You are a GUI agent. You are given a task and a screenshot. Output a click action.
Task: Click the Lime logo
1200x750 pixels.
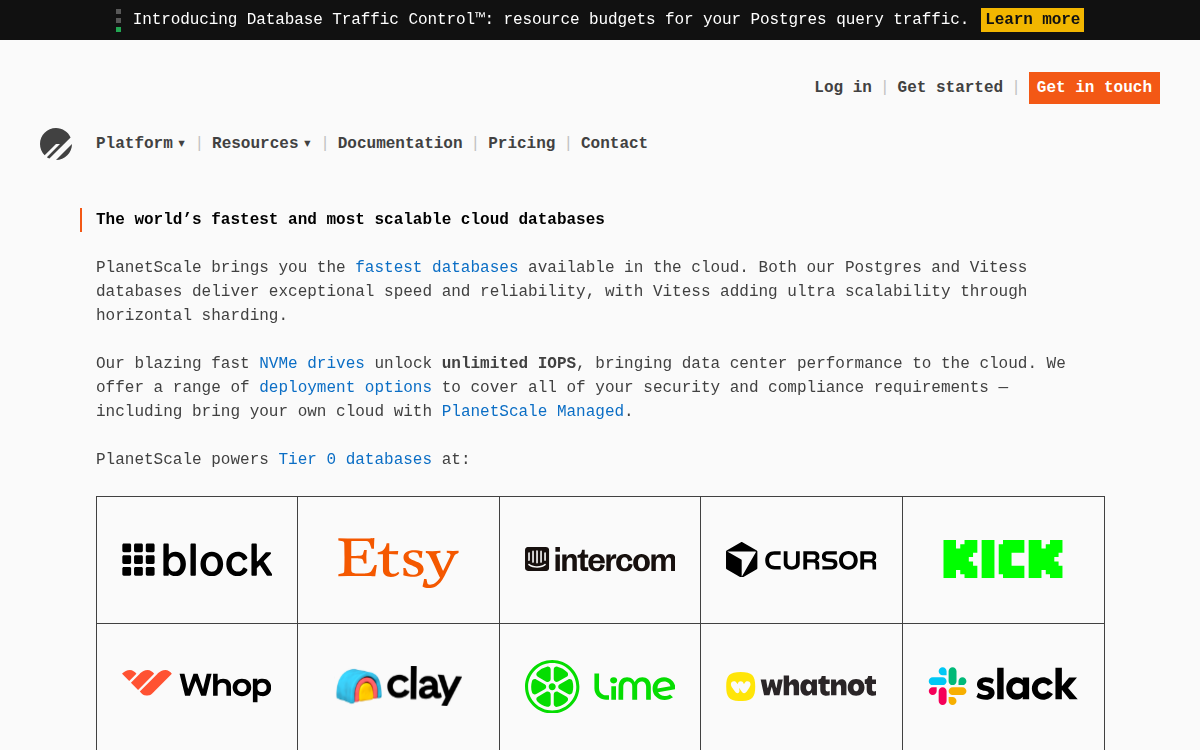point(600,686)
